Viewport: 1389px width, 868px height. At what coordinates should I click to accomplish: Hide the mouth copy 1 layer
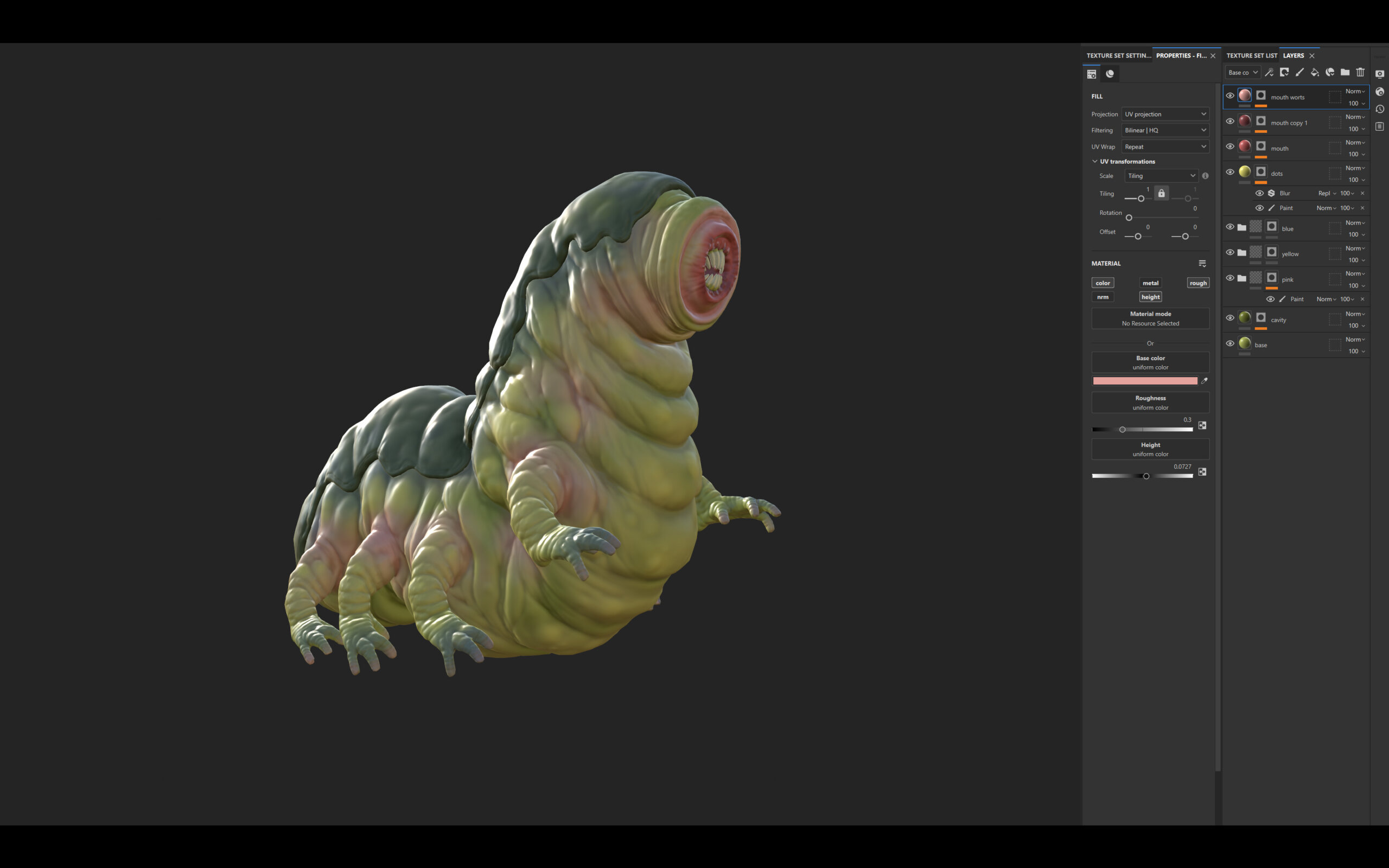pyautogui.click(x=1231, y=122)
